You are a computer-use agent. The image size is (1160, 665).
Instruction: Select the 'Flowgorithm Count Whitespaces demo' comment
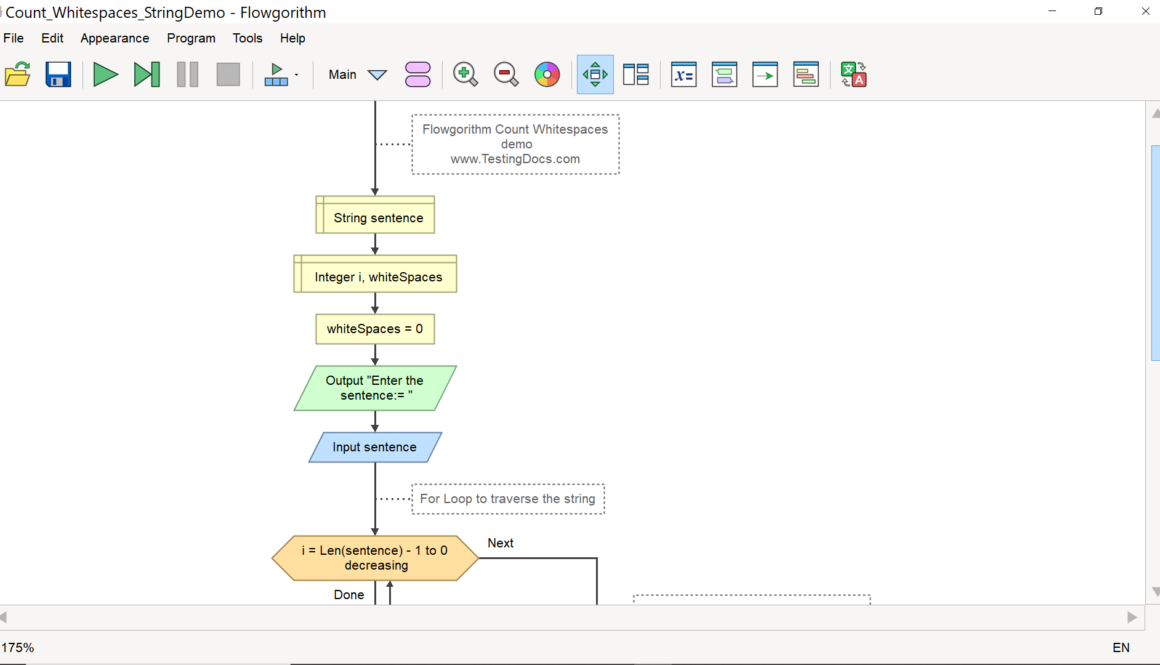[516, 144]
